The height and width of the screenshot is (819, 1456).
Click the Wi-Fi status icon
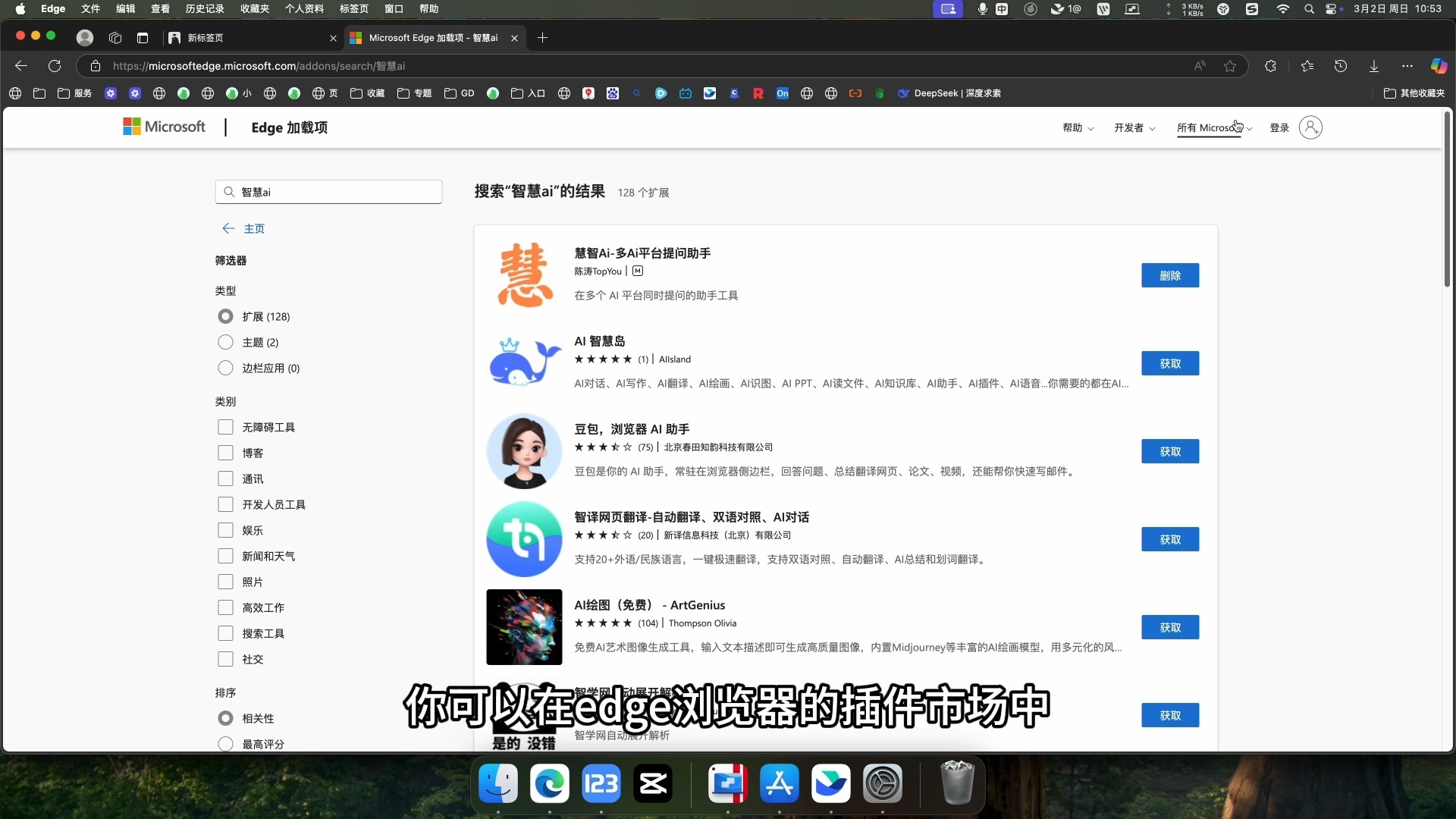[x=1282, y=9]
